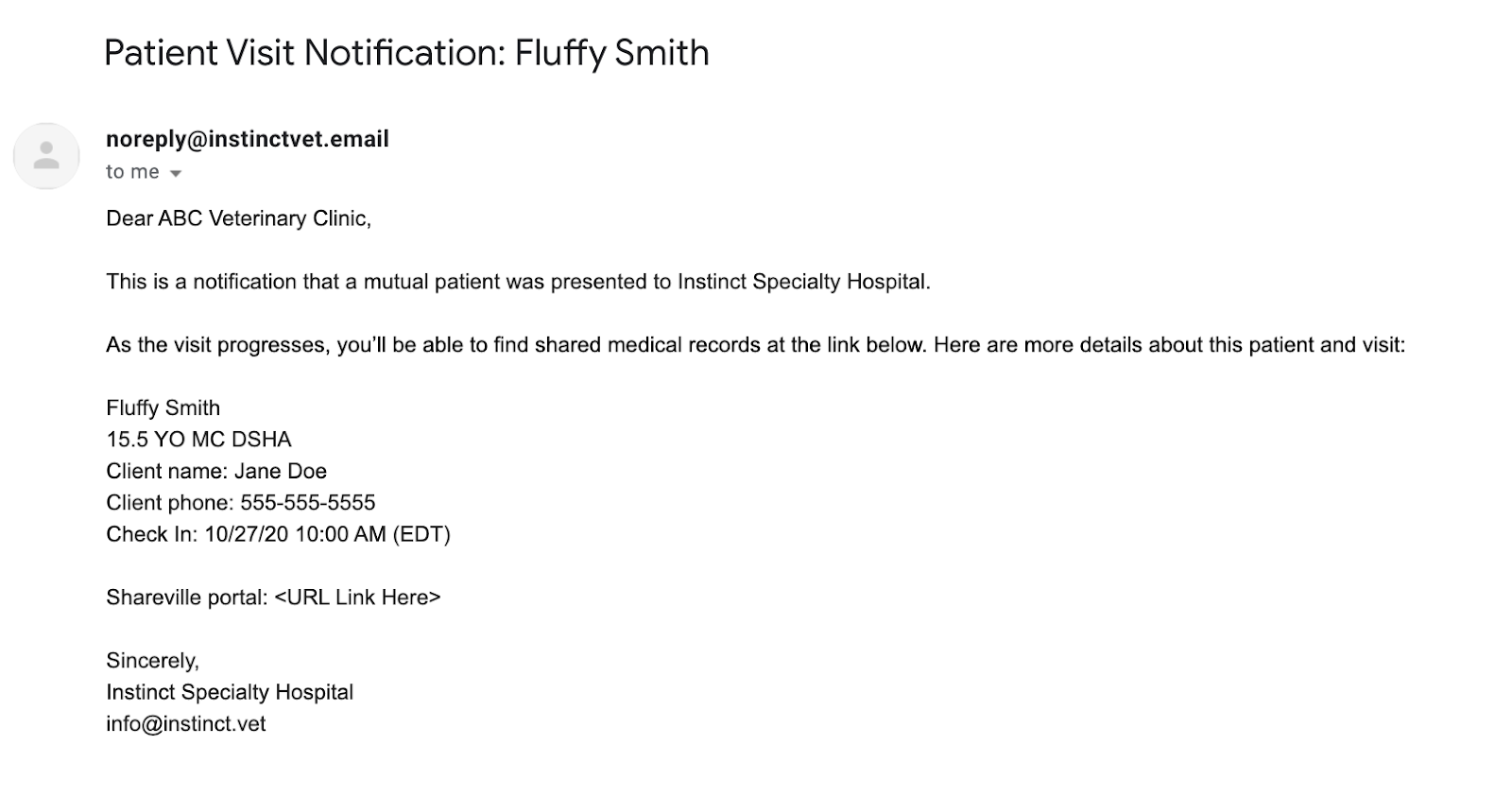Click the 'Client phone:' label text
The width and height of the screenshot is (1512, 797).
(x=170, y=503)
